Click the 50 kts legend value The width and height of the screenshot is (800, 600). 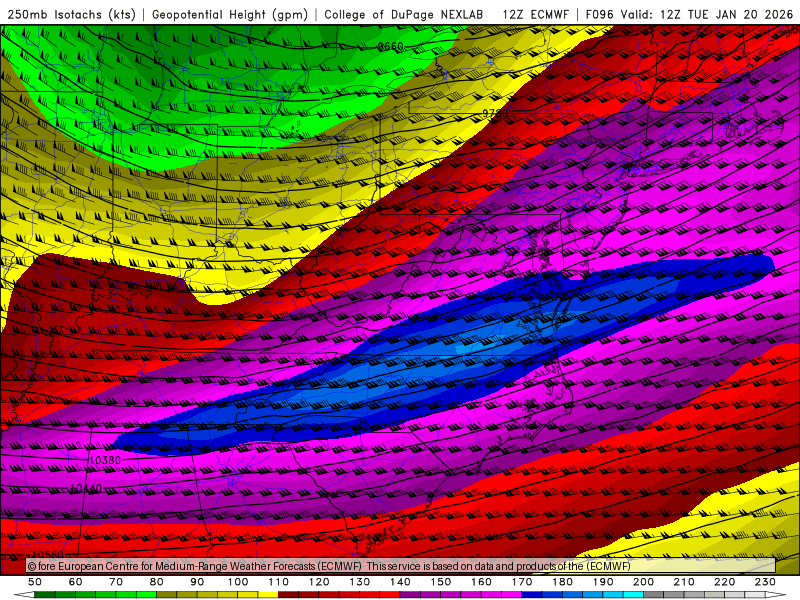tap(35, 582)
